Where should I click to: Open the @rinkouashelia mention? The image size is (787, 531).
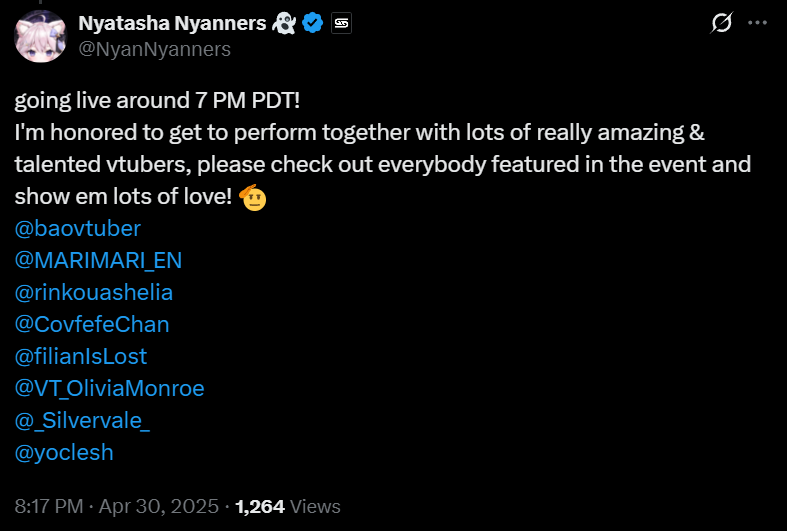[x=94, y=293]
